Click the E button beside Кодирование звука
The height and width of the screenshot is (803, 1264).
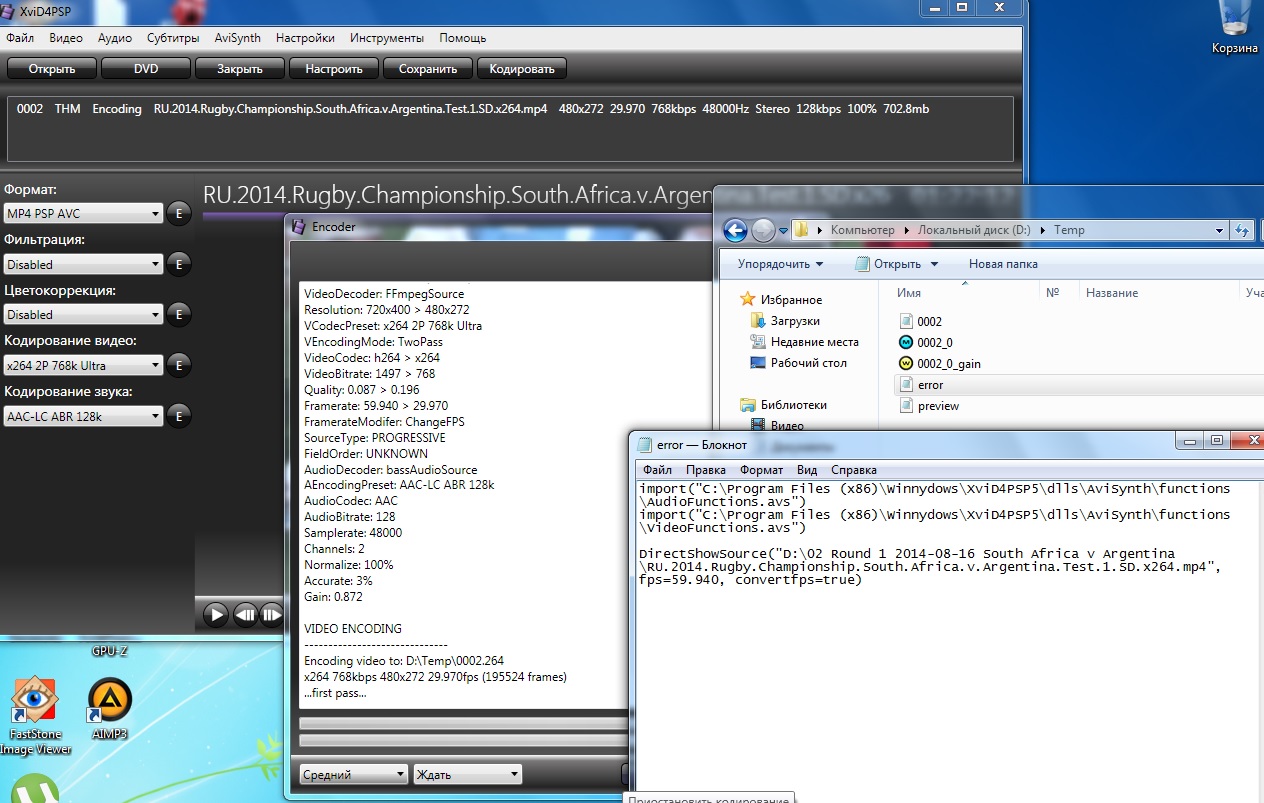[x=178, y=416]
